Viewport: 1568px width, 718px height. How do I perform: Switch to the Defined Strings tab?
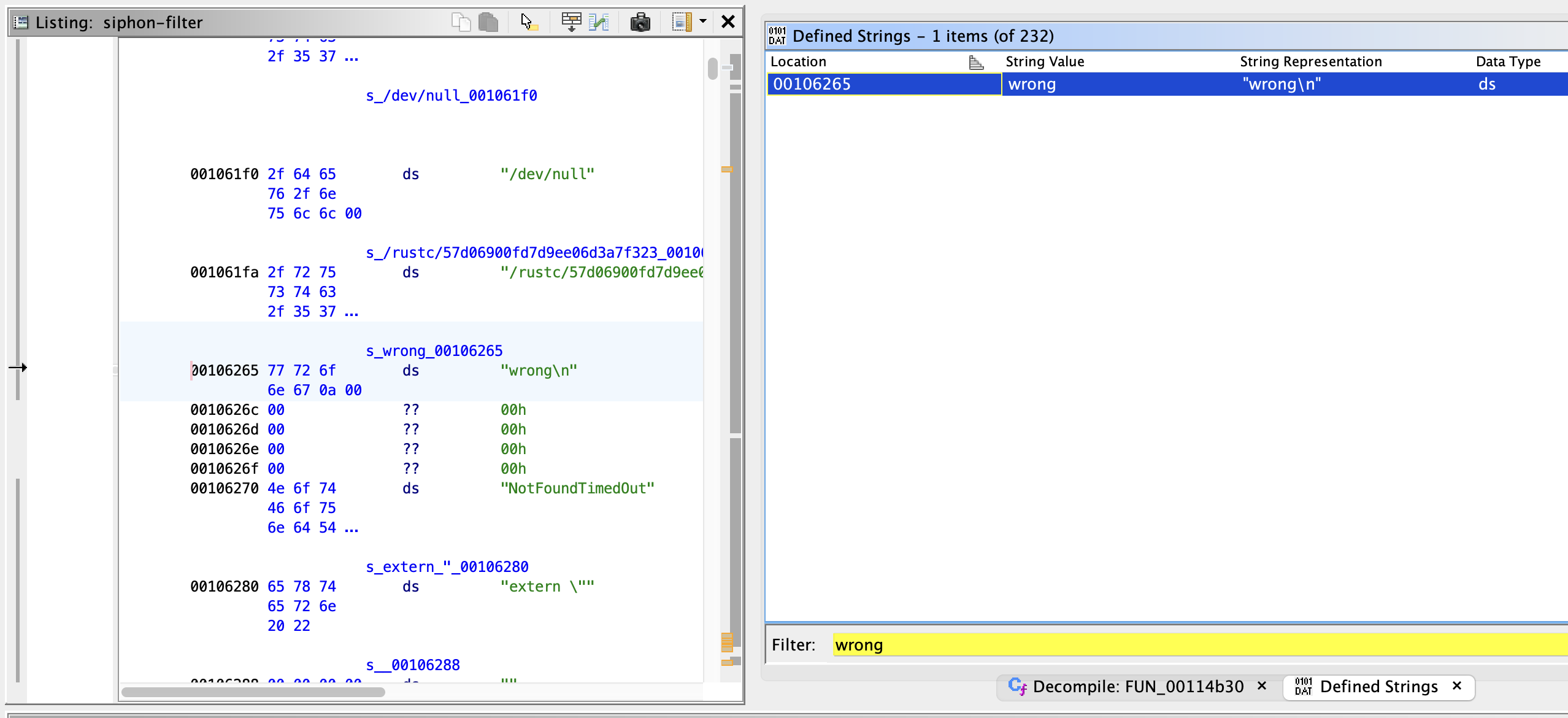pos(1378,686)
